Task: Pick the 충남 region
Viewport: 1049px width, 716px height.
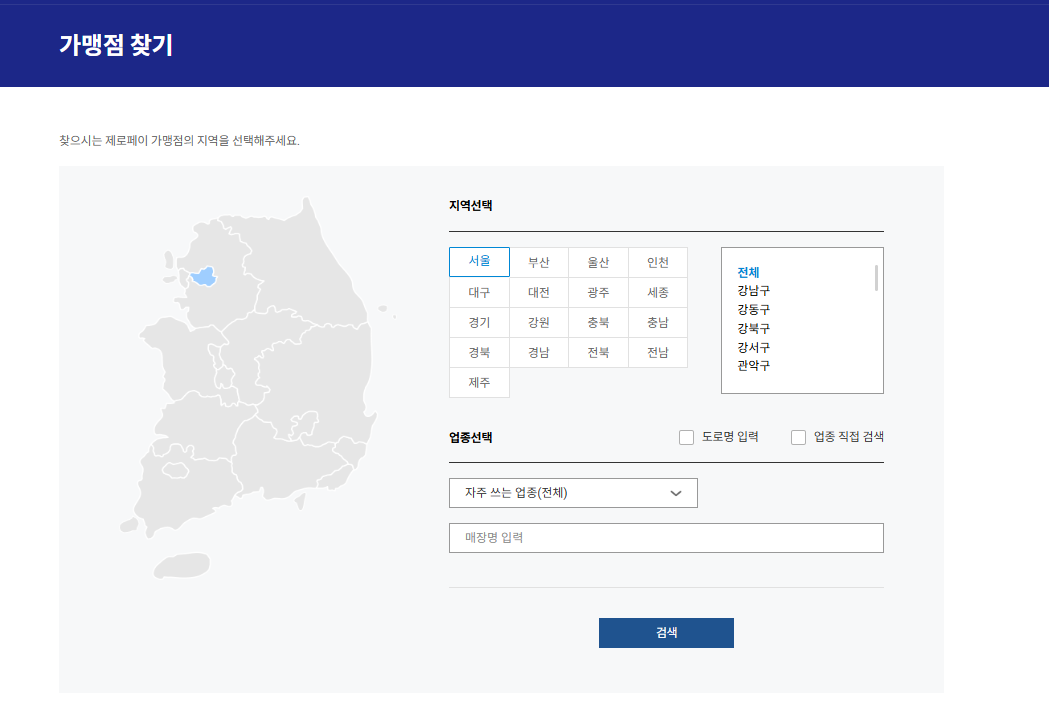Action: [x=658, y=323]
